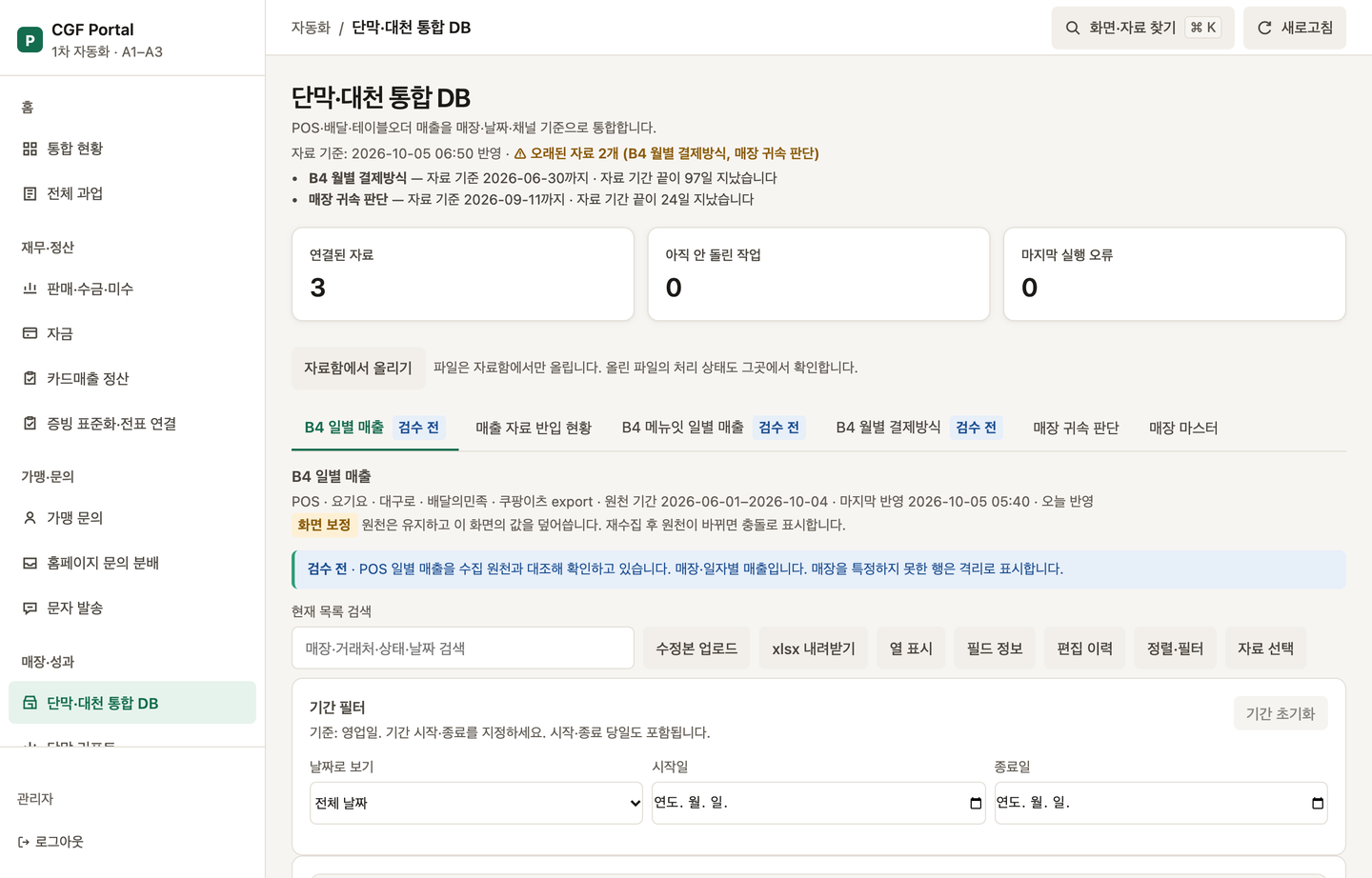This screenshot has height=878, width=1372.
Task: Click the 로그아웃 exit icon
Action: click(24, 842)
